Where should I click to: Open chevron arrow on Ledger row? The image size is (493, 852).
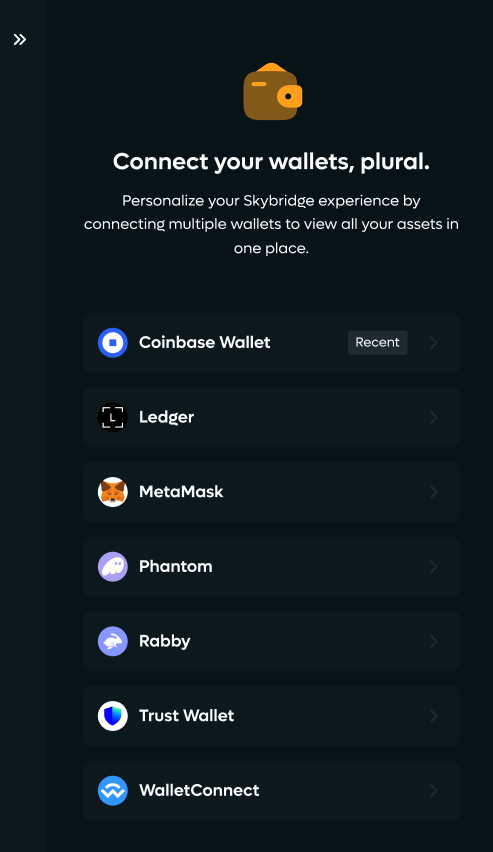click(x=434, y=417)
